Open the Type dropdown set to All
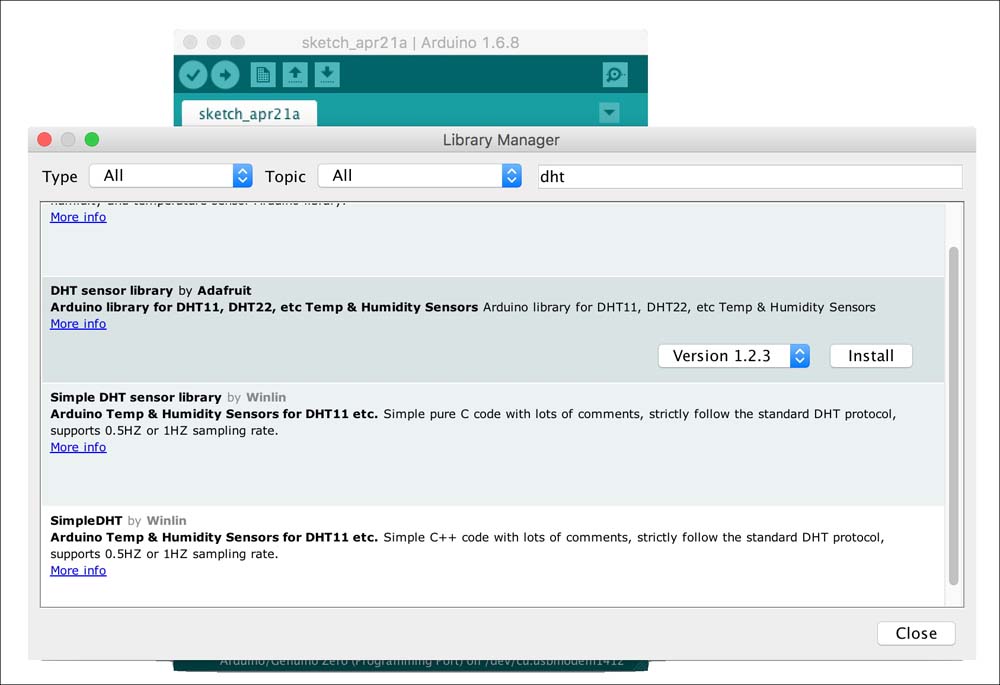Viewport: 1000px width, 685px height. point(171,175)
